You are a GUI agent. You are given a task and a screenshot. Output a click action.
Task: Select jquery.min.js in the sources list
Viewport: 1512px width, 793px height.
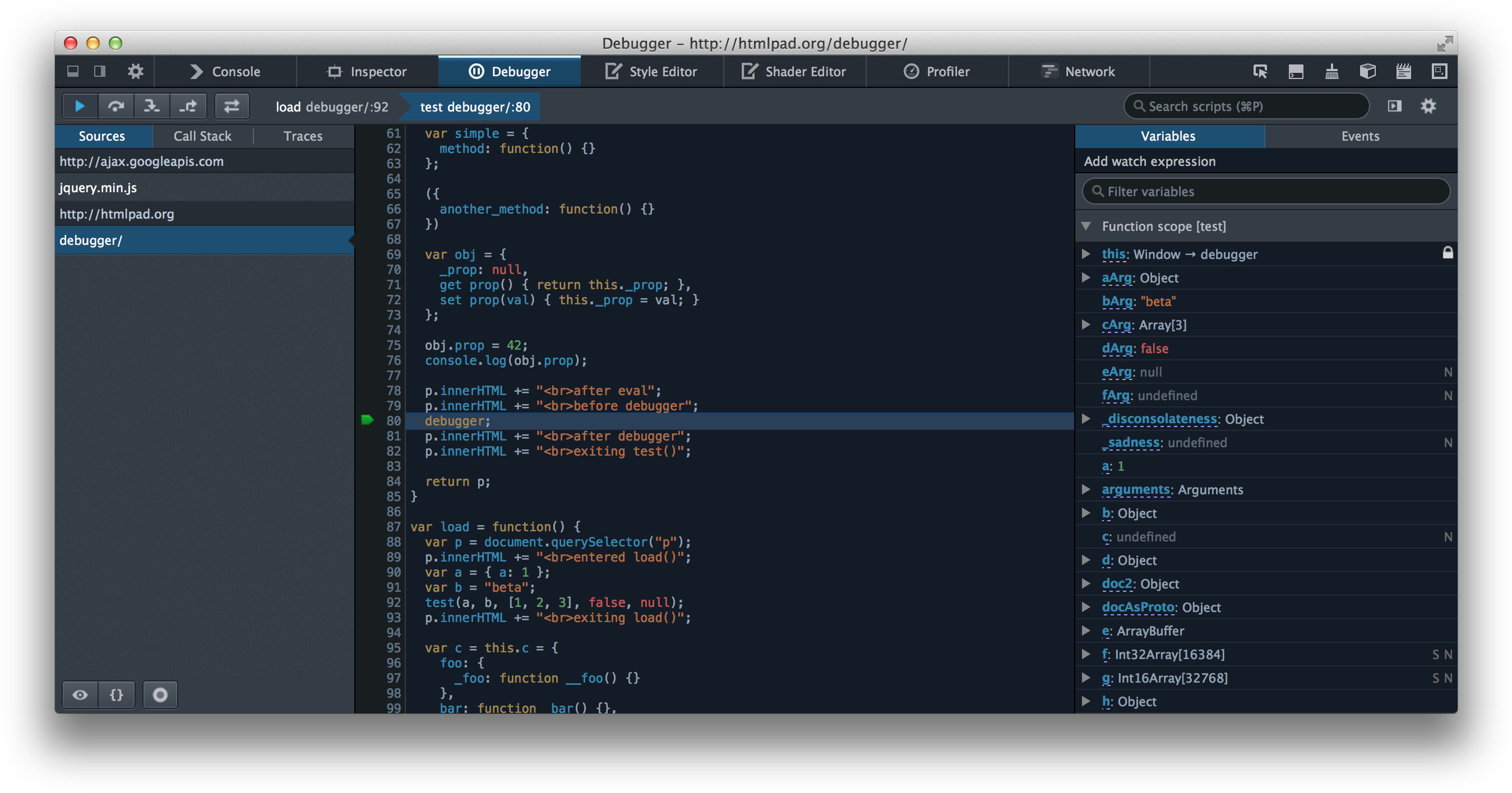pyautogui.click(x=98, y=188)
